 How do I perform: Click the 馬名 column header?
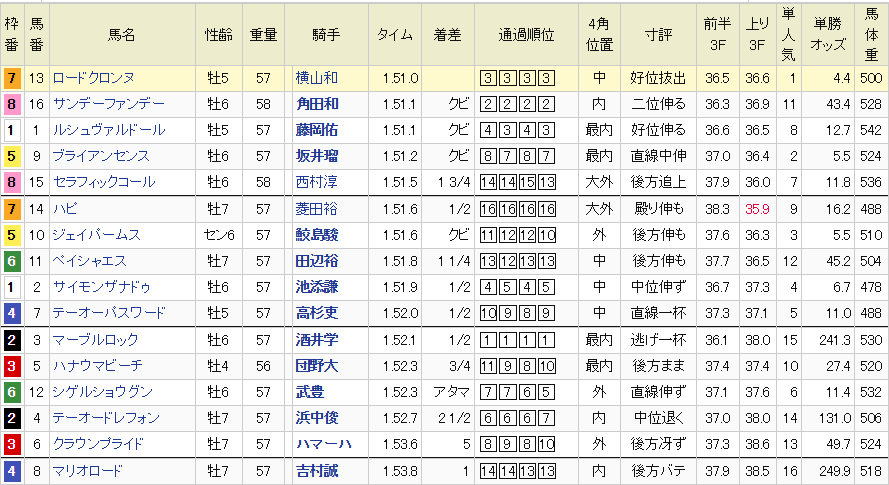tap(121, 34)
